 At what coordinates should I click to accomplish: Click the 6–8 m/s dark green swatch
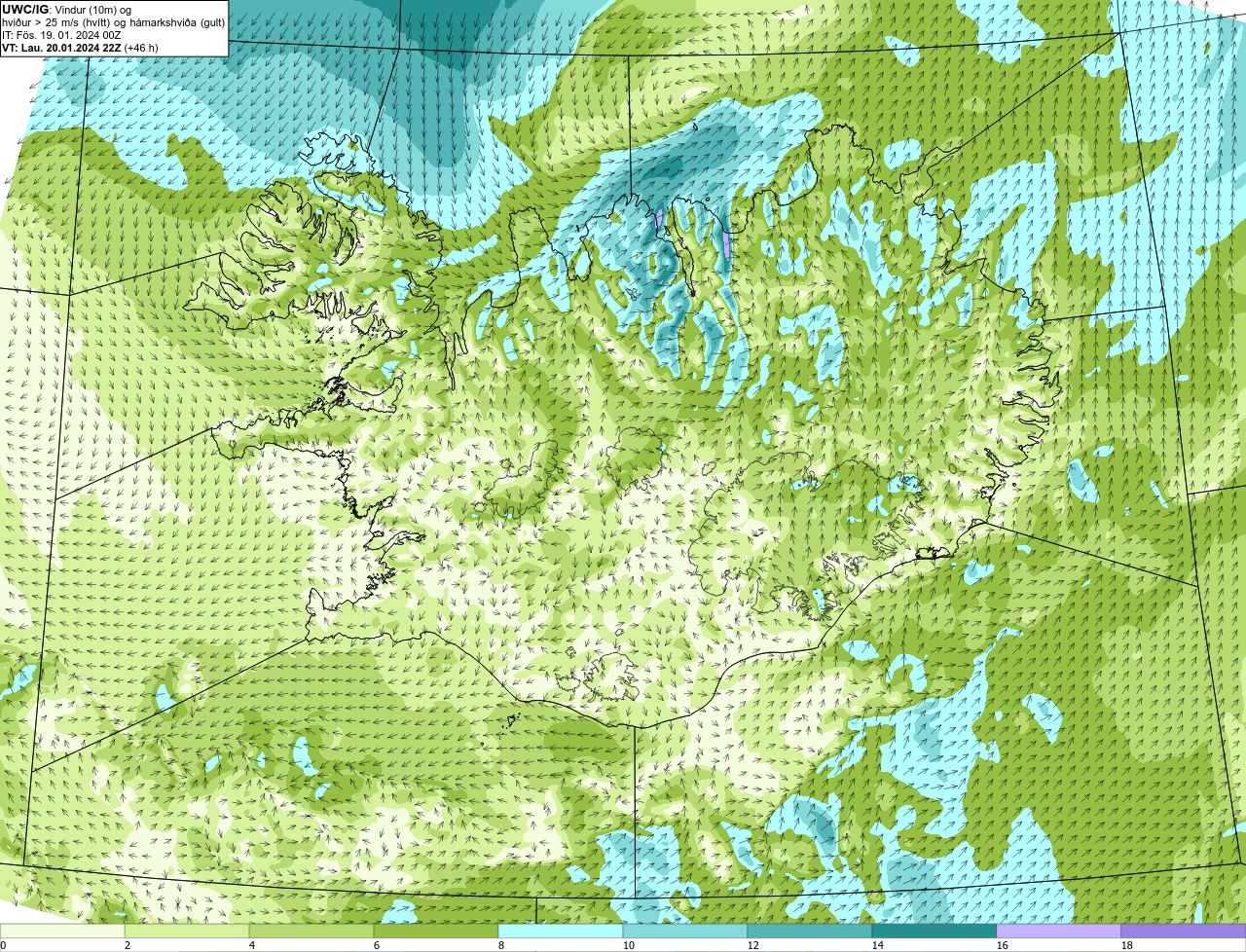coord(436,932)
